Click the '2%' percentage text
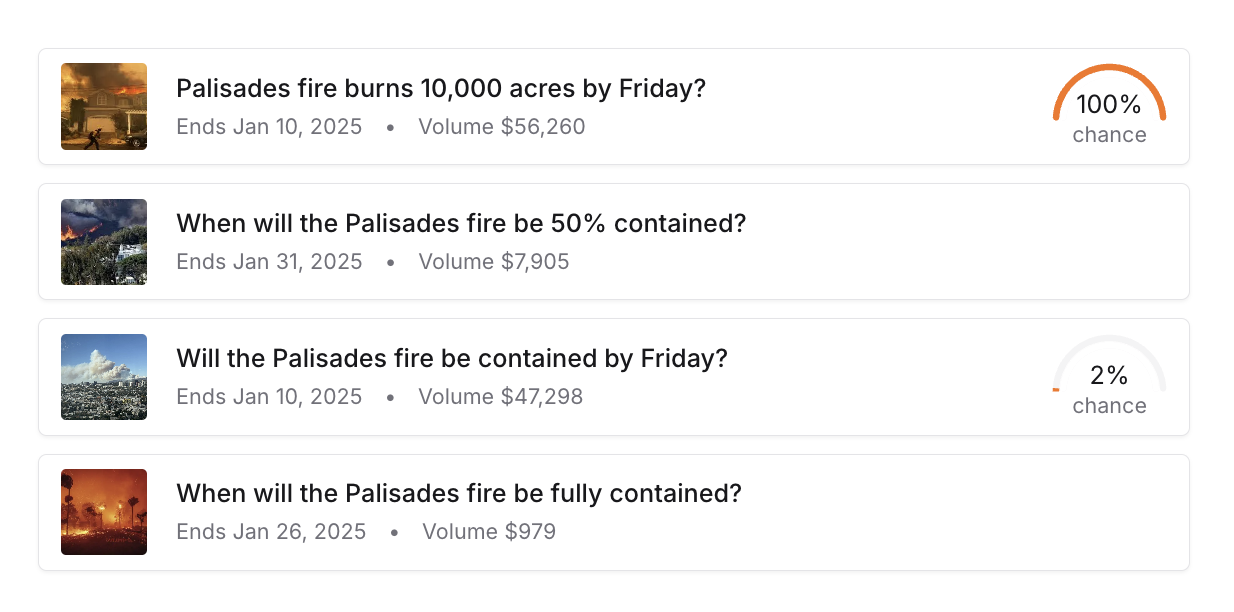 [1109, 375]
